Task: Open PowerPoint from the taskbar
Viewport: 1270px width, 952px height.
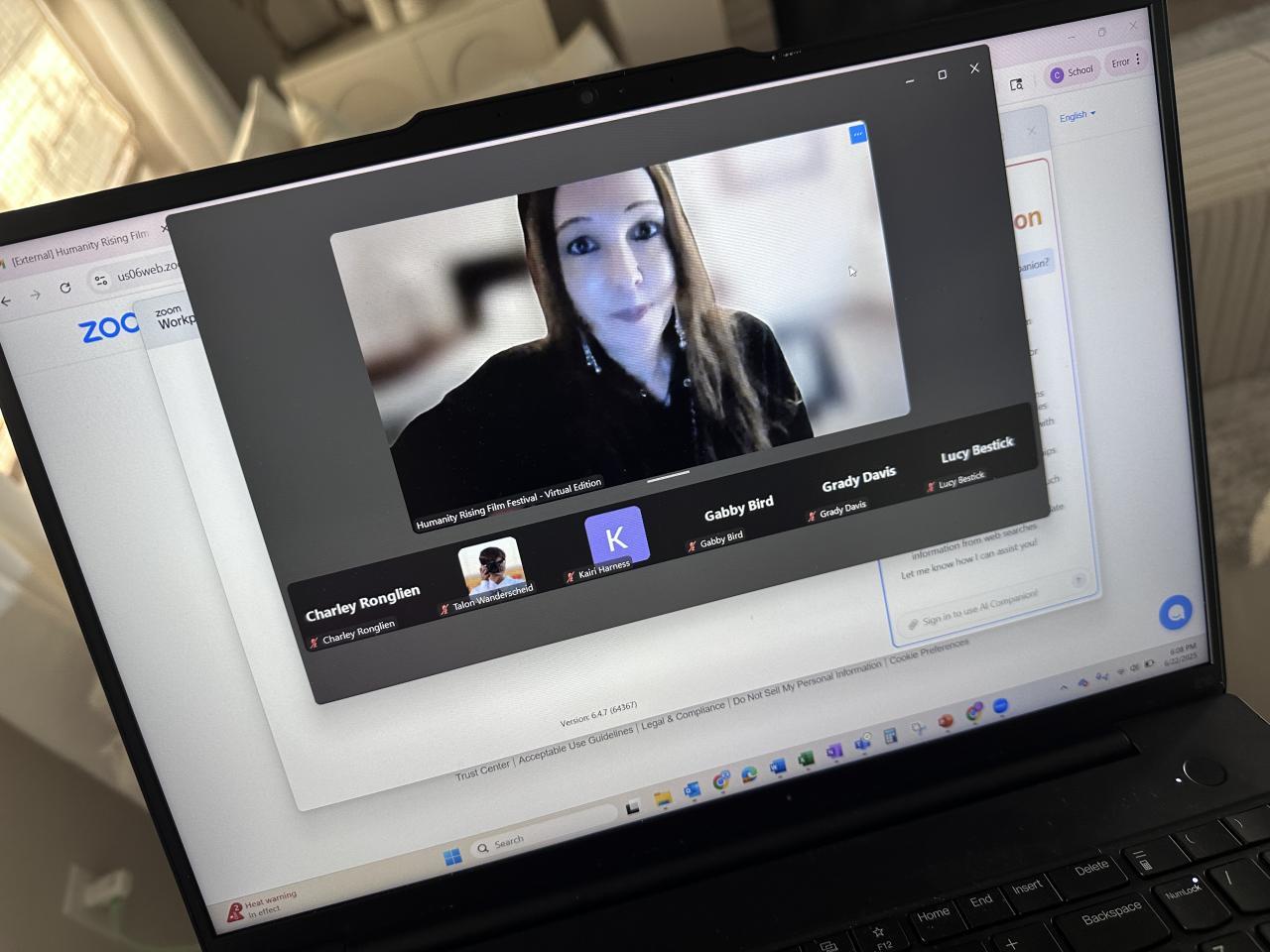Action: [946, 721]
